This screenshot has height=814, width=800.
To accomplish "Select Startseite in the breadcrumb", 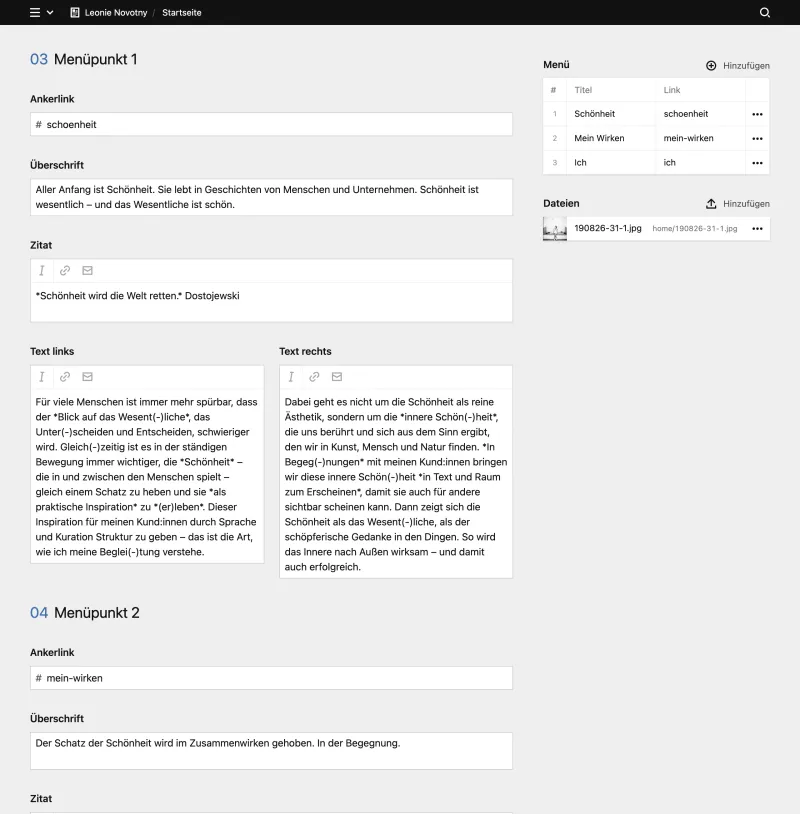I will [x=181, y=13].
